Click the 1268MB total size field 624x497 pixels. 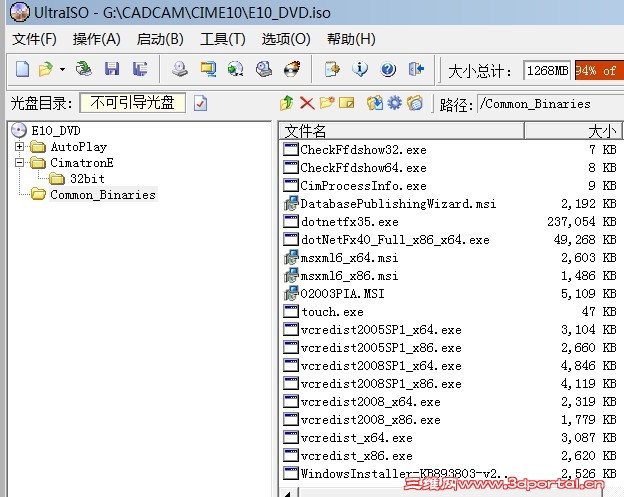click(x=547, y=70)
